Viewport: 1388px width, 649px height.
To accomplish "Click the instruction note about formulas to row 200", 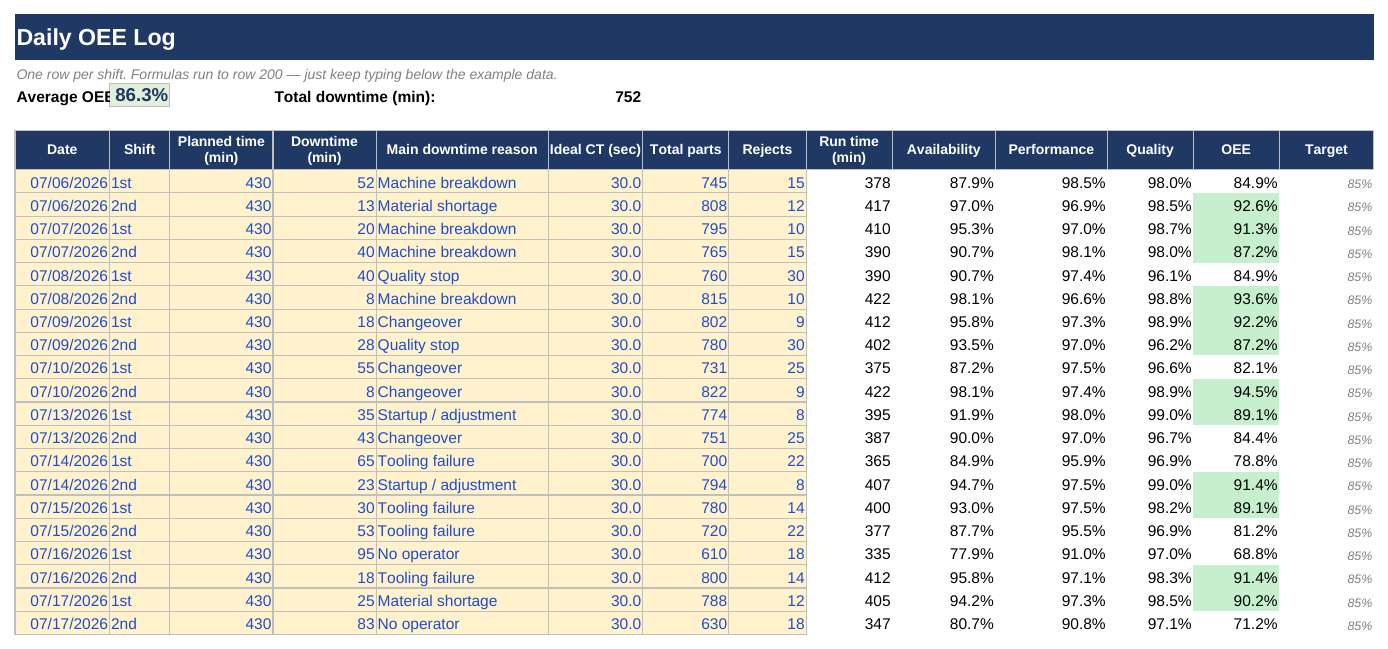I will point(287,74).
